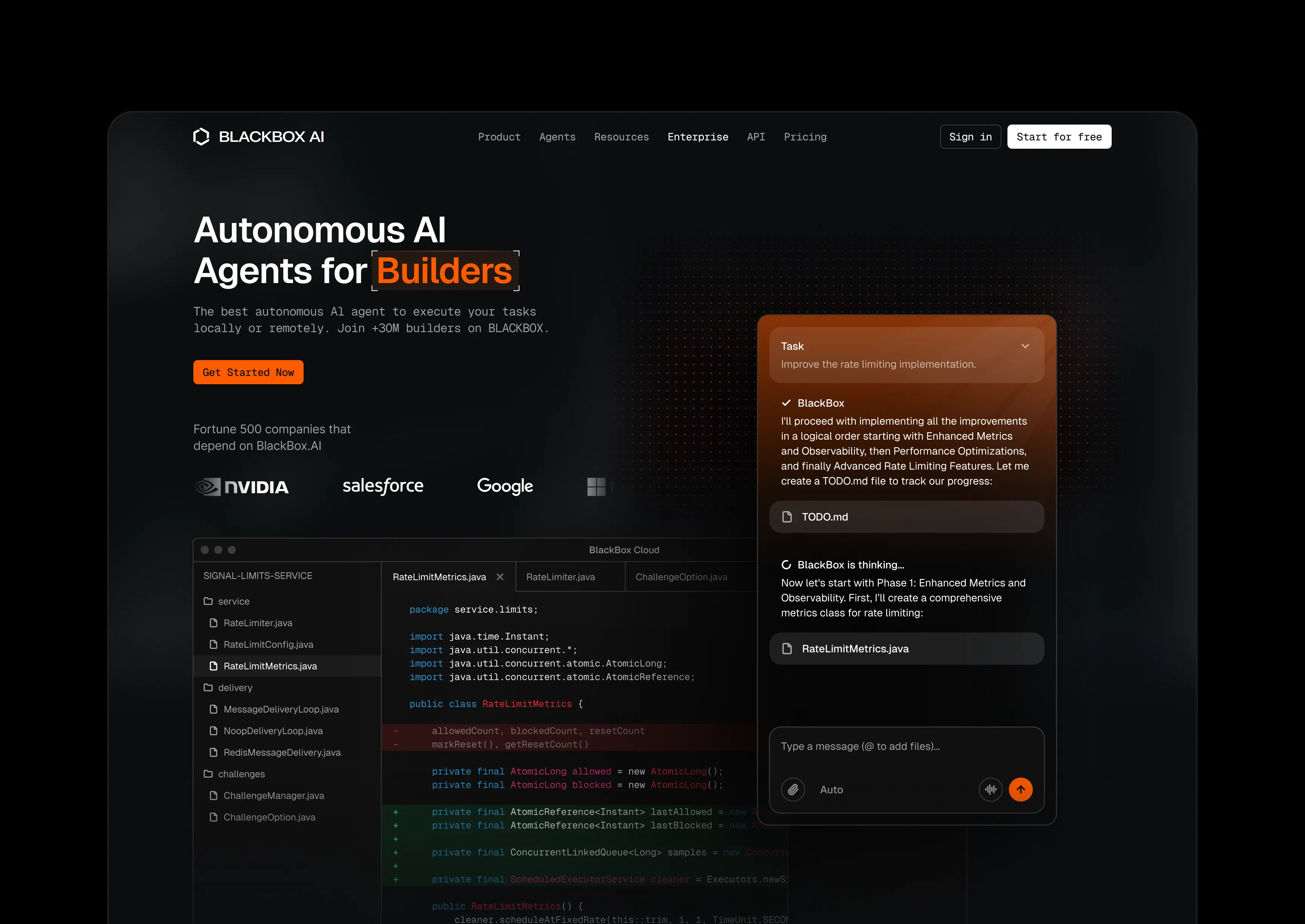Open the Product menu
This screenshot has width=1305, height=924.
499,137
